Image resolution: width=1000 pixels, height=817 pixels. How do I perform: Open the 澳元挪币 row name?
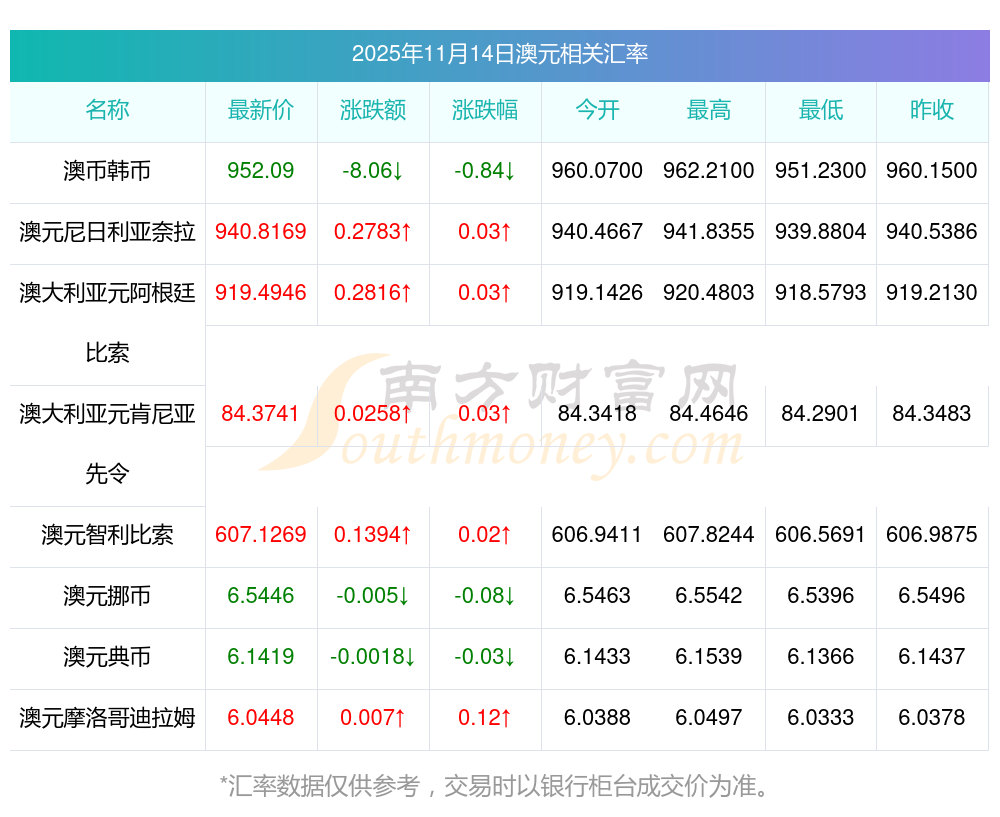click(107, 596)
